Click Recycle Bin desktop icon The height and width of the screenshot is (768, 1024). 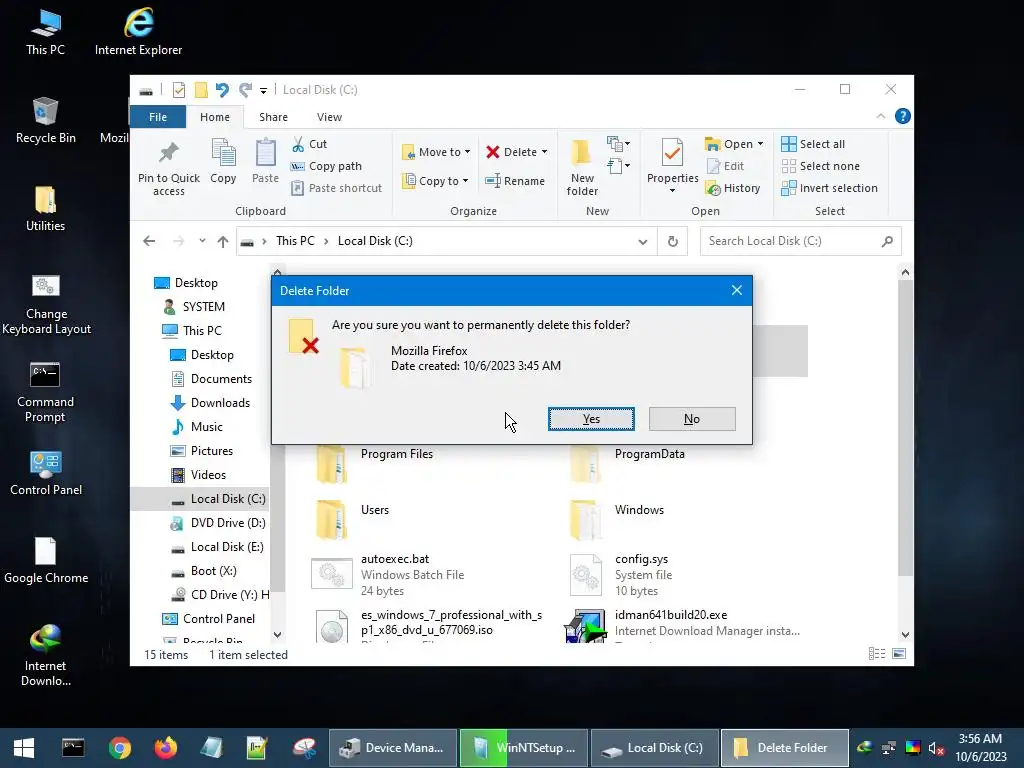point(45,120)
